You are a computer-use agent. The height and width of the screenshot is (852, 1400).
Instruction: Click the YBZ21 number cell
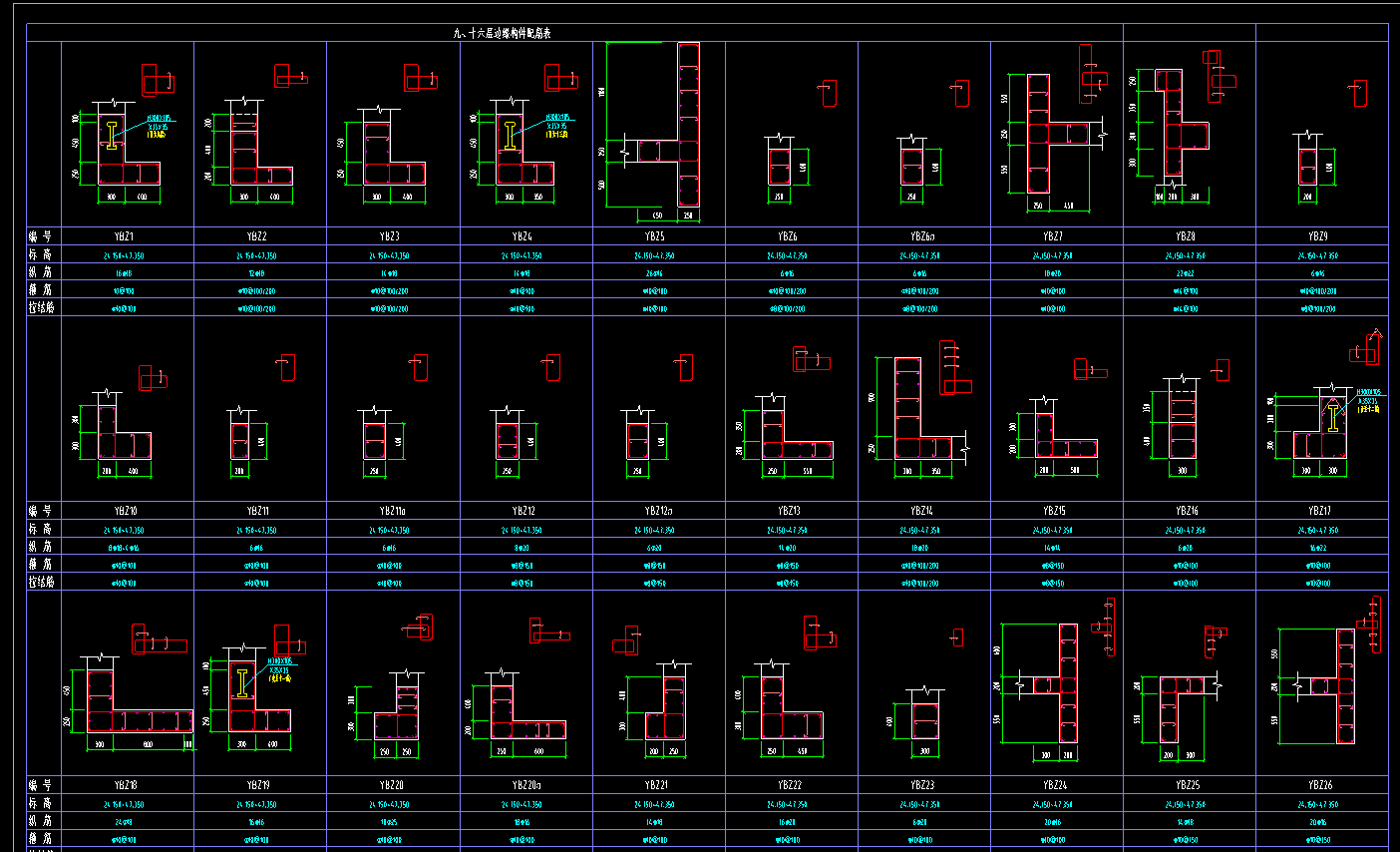[659, 785]
